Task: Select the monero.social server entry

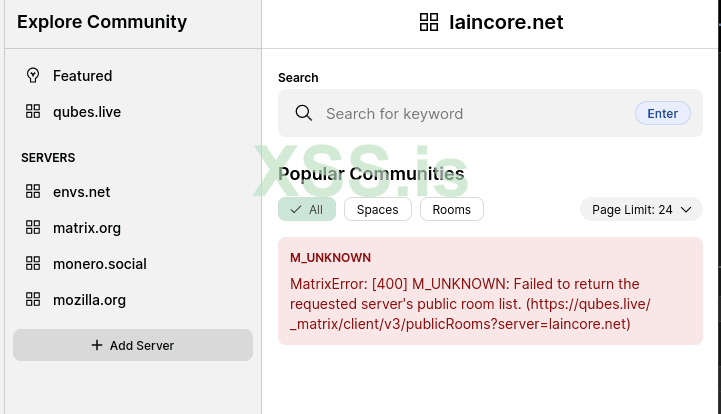Action: tap(100, 264)
